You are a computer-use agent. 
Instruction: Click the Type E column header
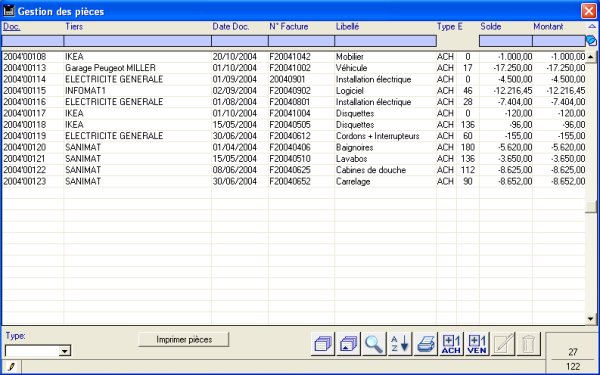[450, 26]
